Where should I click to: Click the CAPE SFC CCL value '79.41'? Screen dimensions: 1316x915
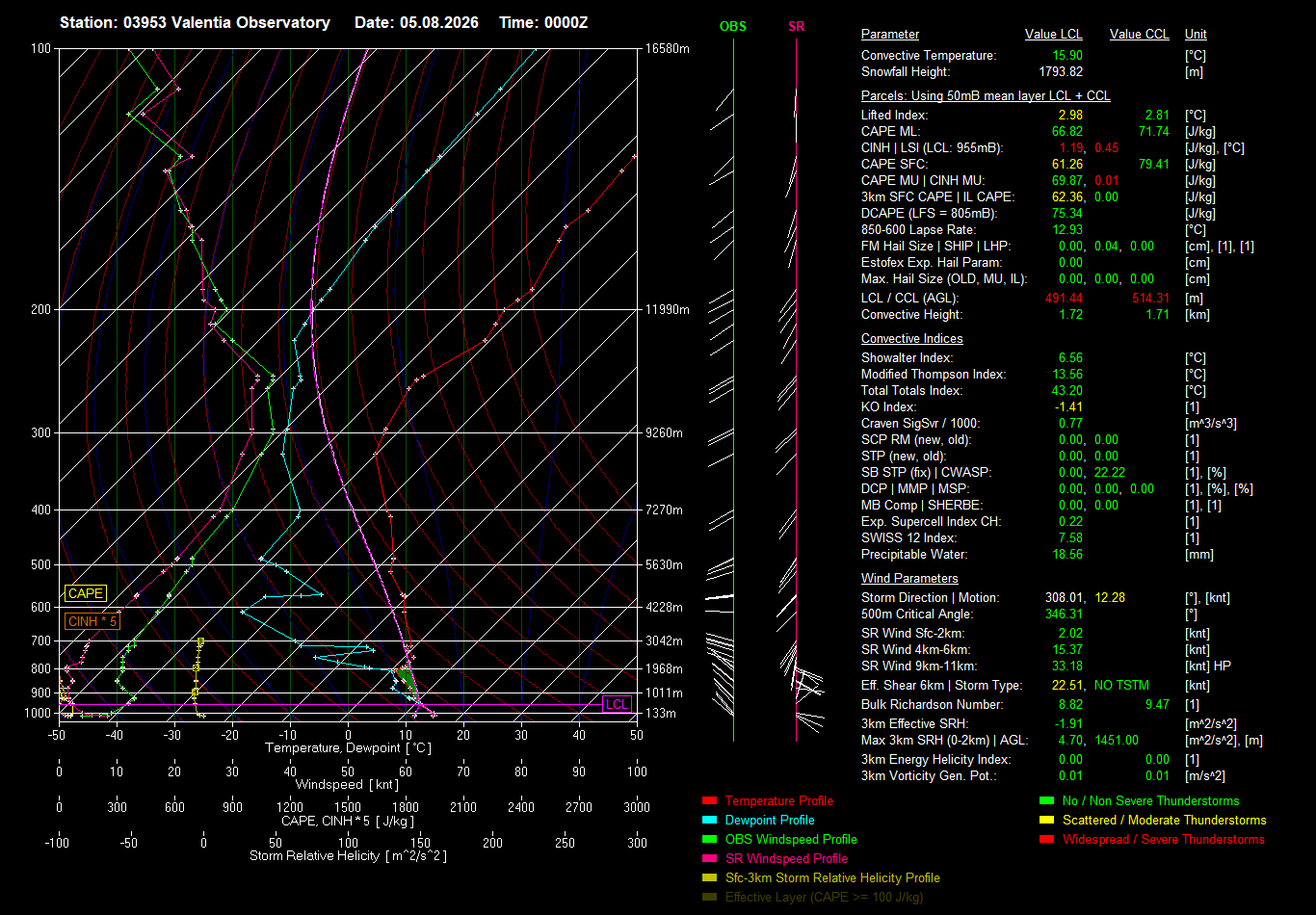click(1153, 165)
